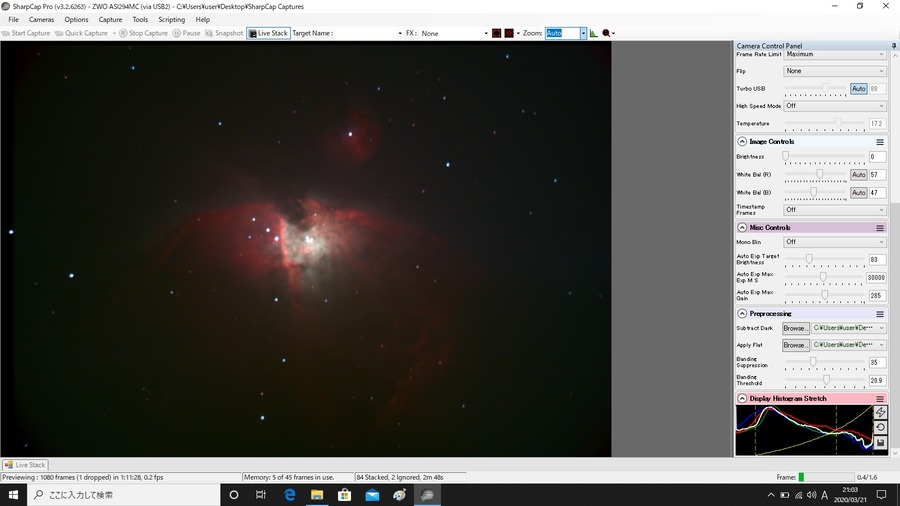The image size is (900, 506).
Task: Open the Mail app from the taskbar
Action: pyautogui.click(x=372, y=495)
